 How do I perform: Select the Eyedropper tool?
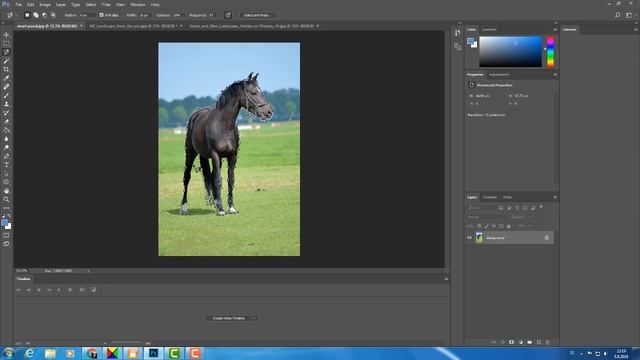pyautogui.click(x=6, y=78)
